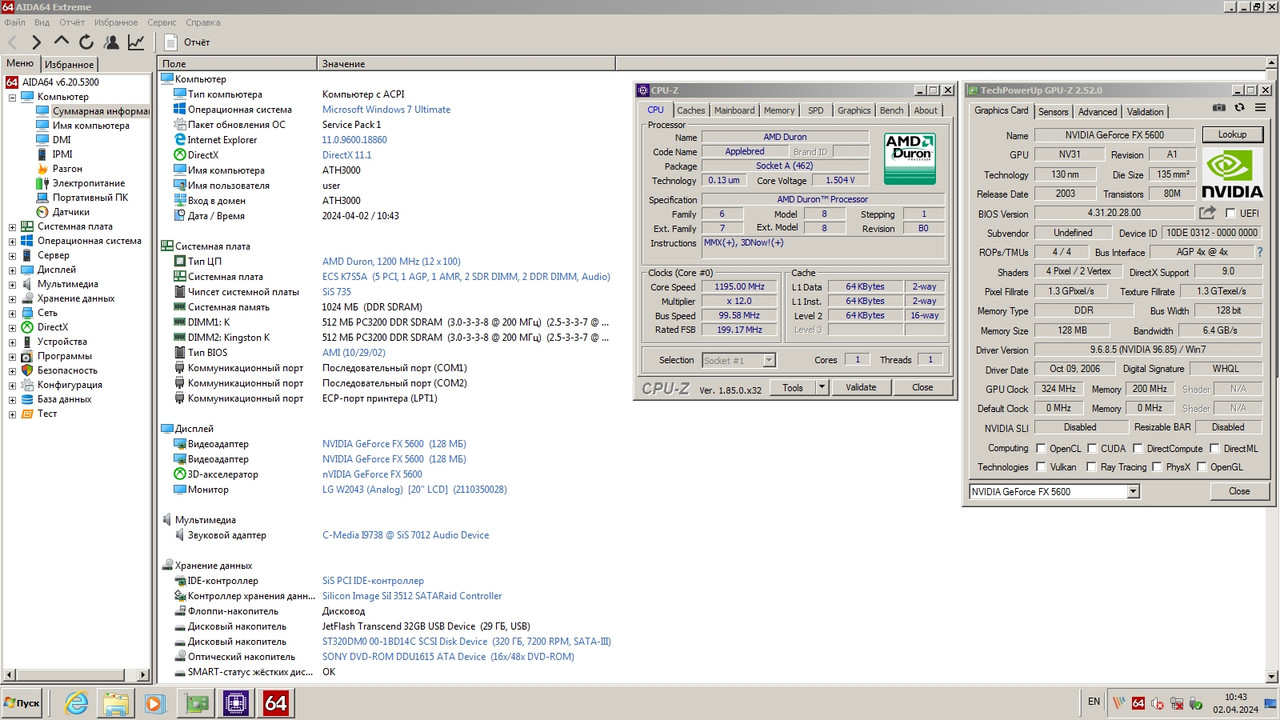Click the Пуск Start button
Image resolution: width=1280 pixels, height=720 pixels.
click(x=23, y=703)
